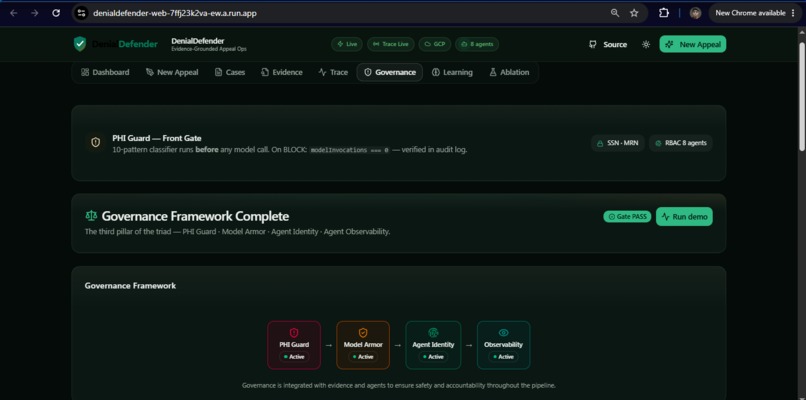806x400 pixels.
Task: Bookmark this page with the star icon
Action: tap(634, 13)
